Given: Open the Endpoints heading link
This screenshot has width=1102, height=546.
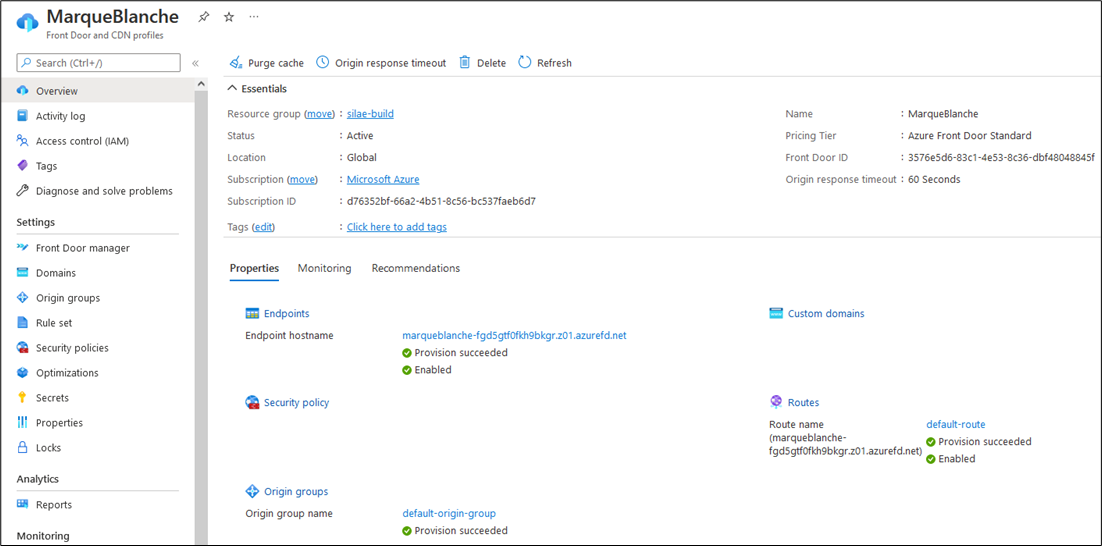Looking at the screenshot, I should click(287, 313).
